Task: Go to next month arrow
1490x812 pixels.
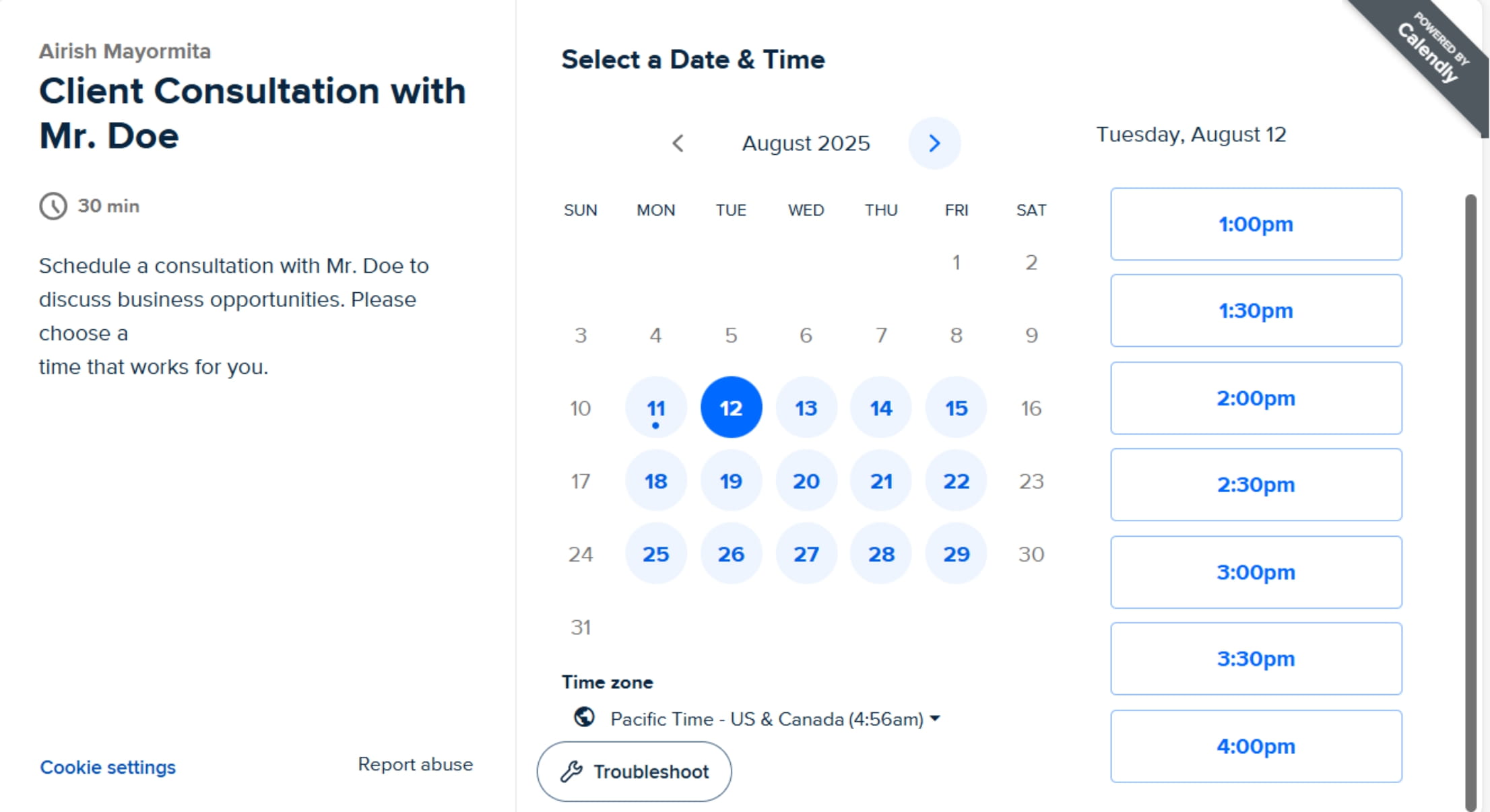Action: tap(934, 143)
